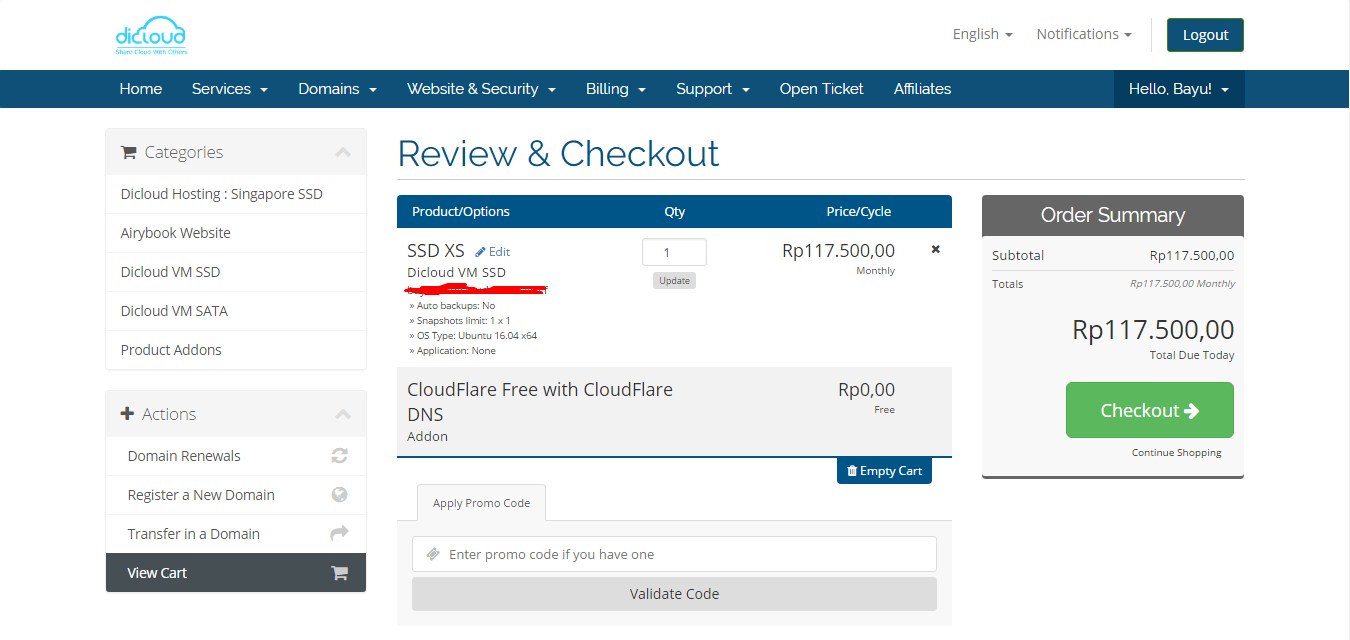1350x640 pixels.
Task: Click Affiliates in navigation
Action: [922, 89]
